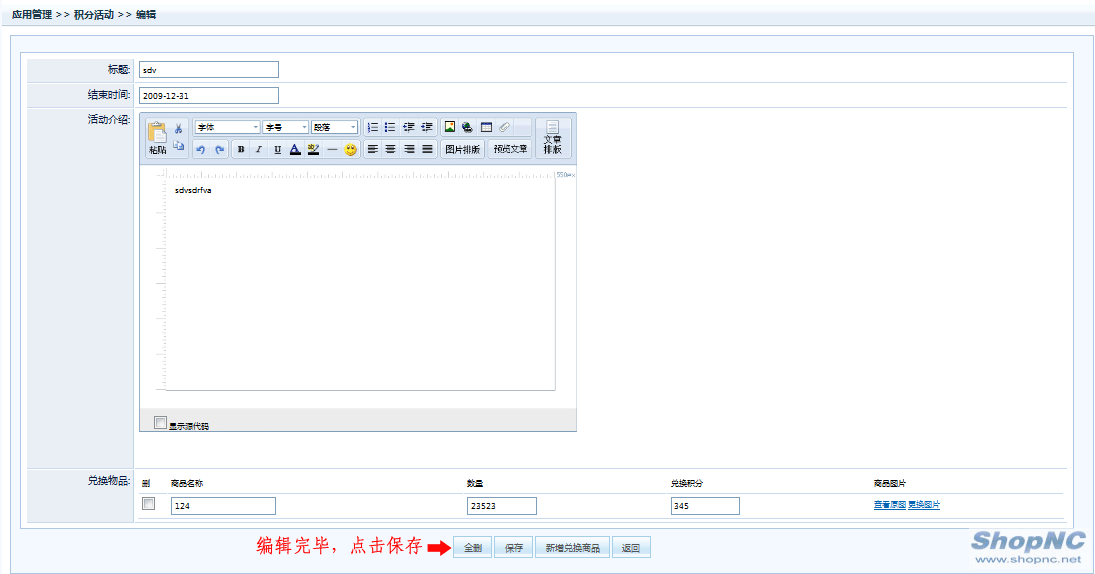Screen dimensions: 1095x574
Task: Insert a bulleted list
Action: 390,127
